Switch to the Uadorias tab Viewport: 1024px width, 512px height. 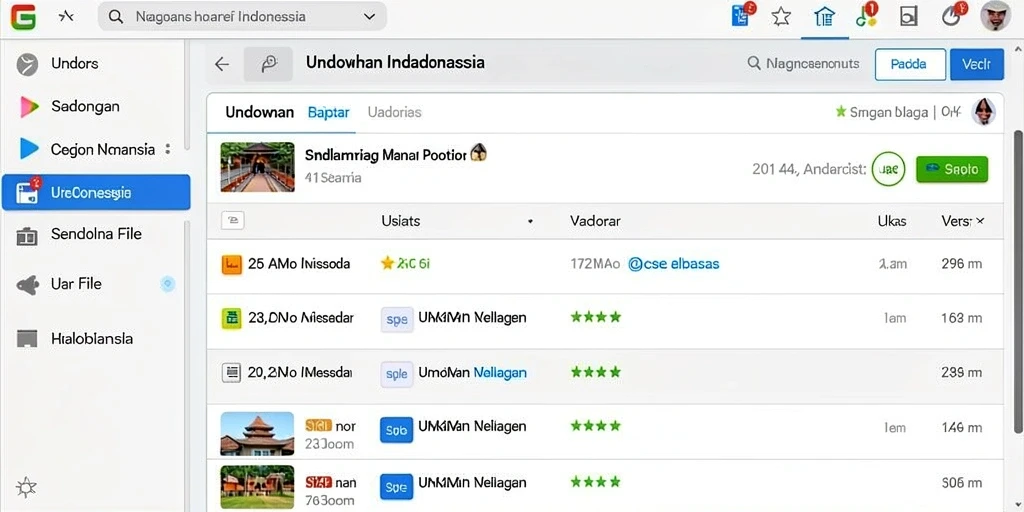pos(394,112)
